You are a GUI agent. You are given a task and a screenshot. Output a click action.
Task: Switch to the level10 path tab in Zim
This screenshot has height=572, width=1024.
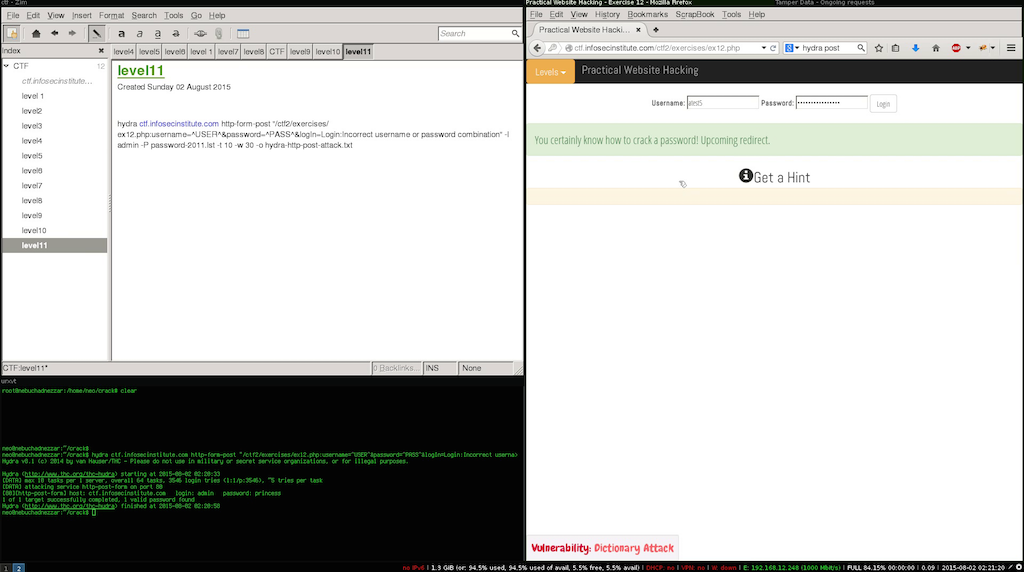coord(328,52)
